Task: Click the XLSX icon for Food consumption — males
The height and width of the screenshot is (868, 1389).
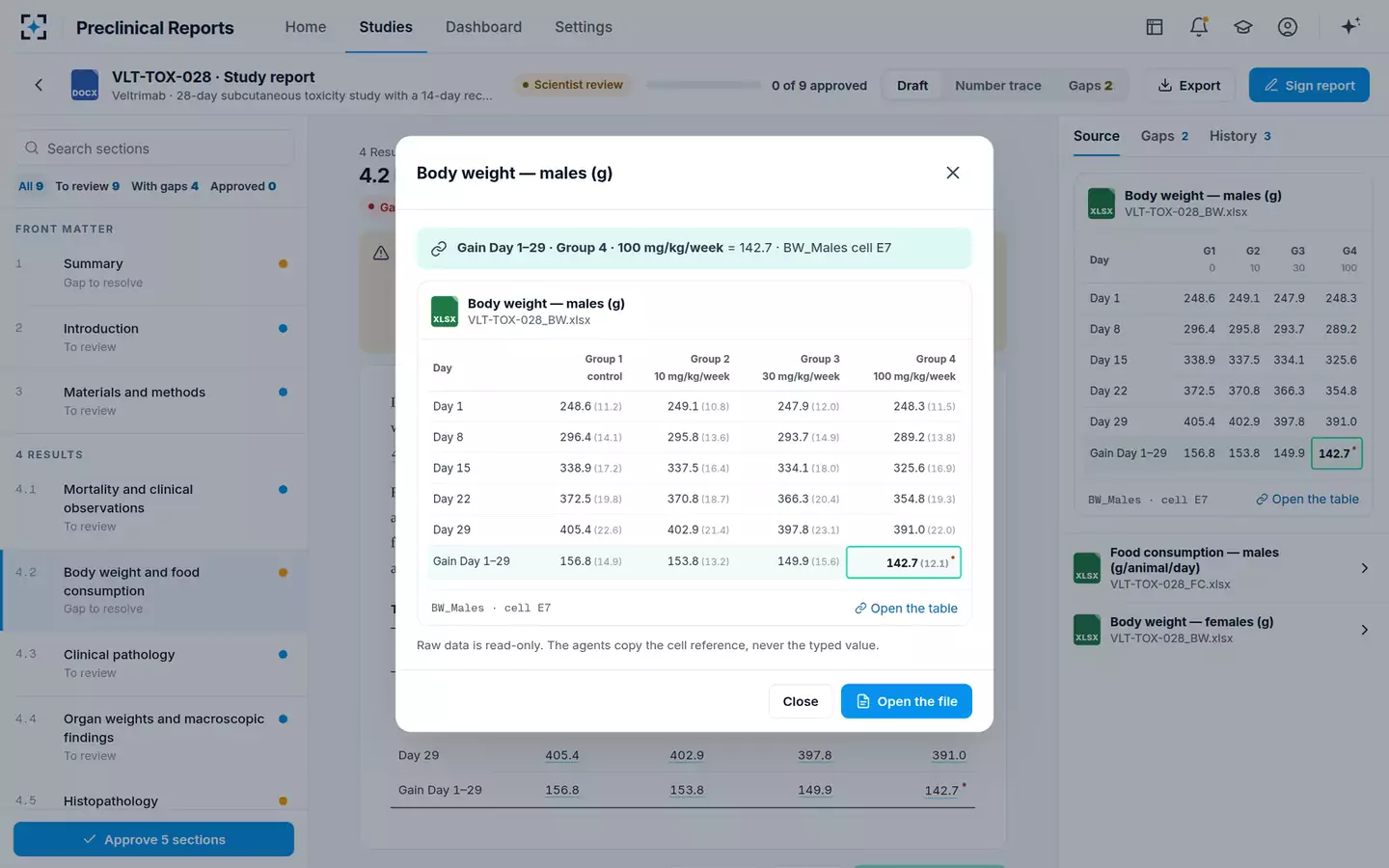Action: (1087, 568)
